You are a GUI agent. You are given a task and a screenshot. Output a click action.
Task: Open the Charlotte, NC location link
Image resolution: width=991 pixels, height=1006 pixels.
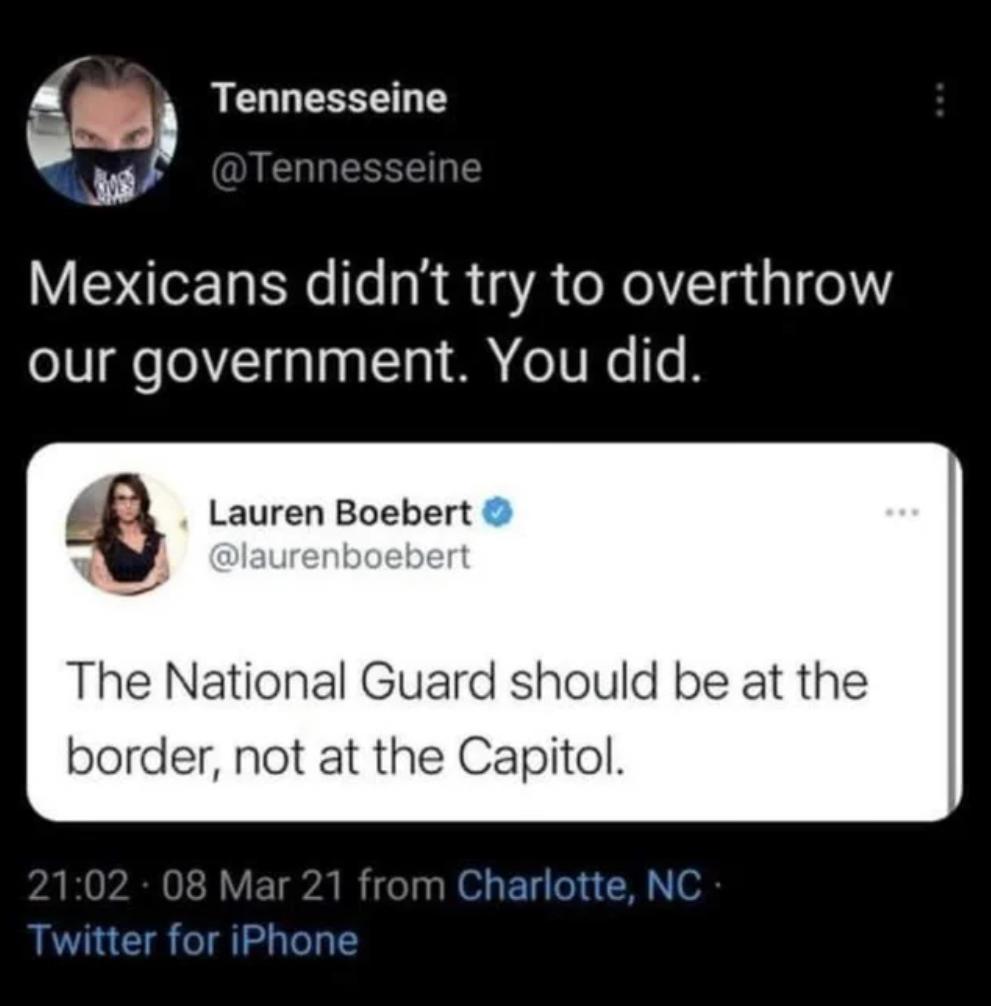pos(579,885)
